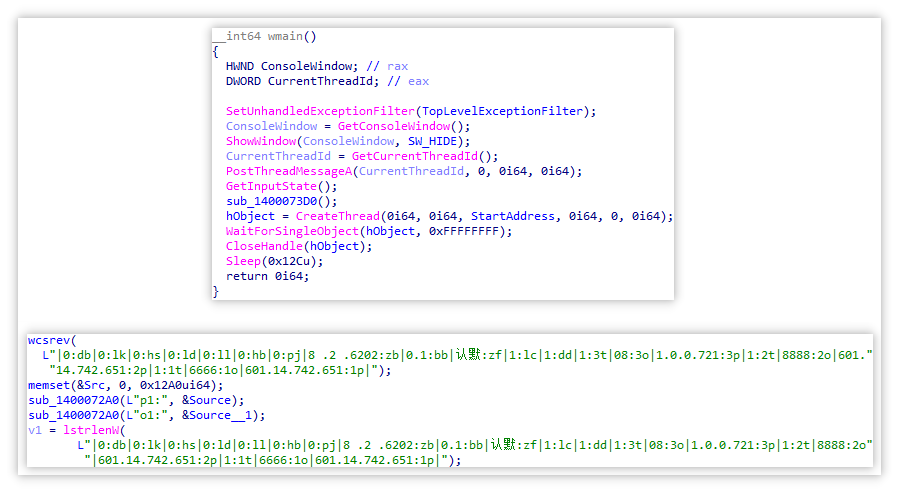This screenshot has width=899, height=493.
Task: Click the GetConsoleWindow function call
Action: [x=394, y=126]
